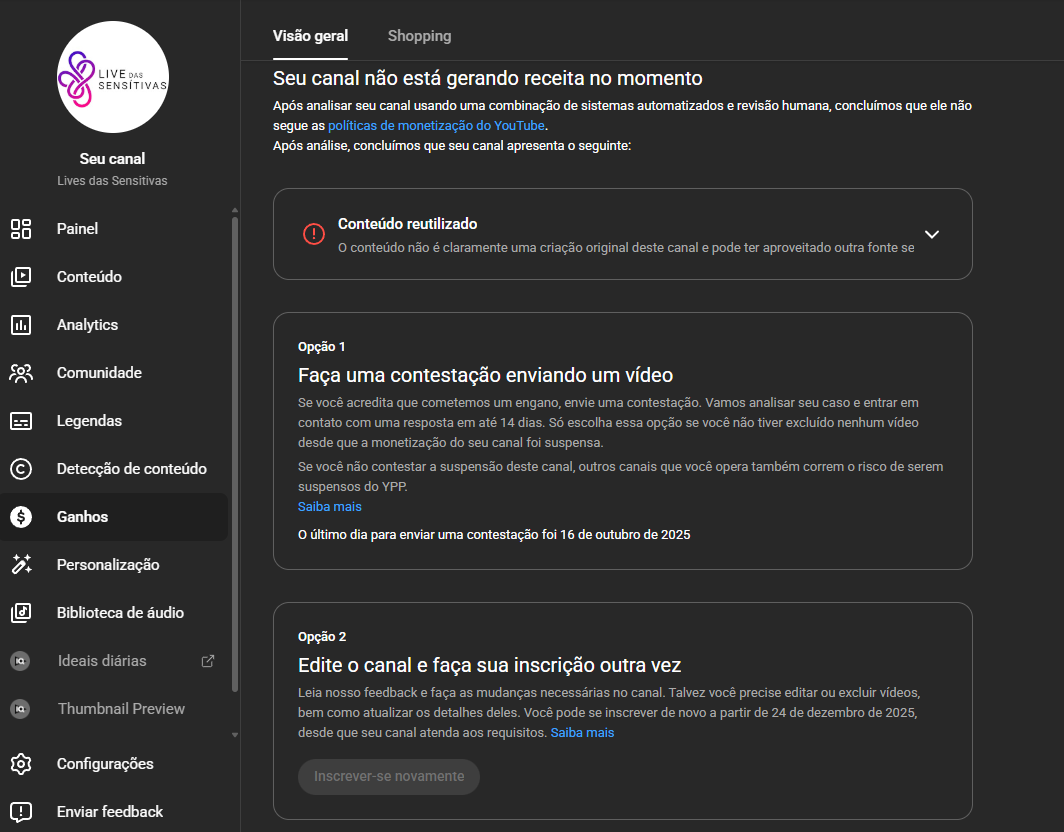1064x832 pixels.
Task: Click Saiba mais link in Opção 2
Action: pos(582,733)
